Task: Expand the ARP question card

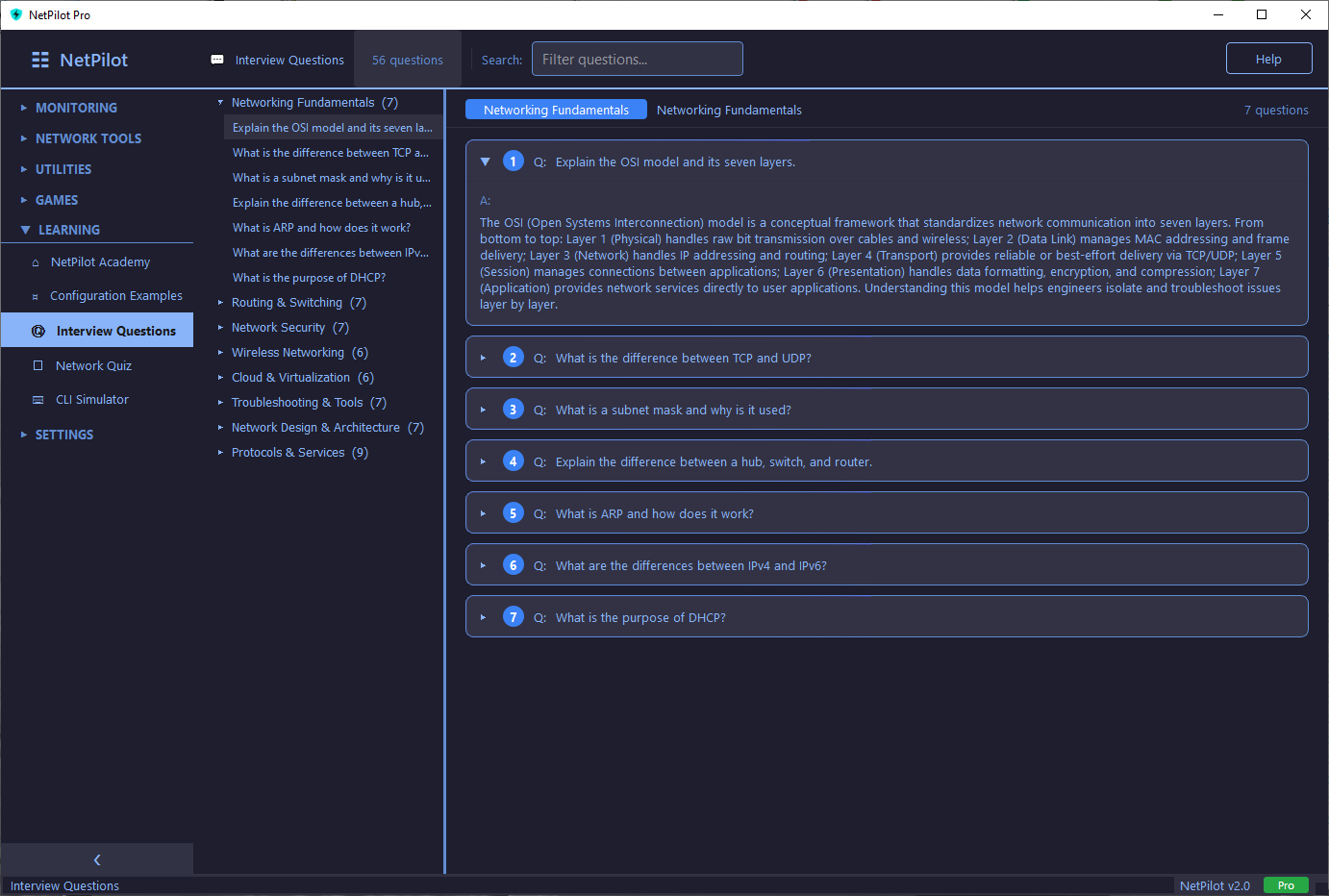Action: tap(484, 513)
